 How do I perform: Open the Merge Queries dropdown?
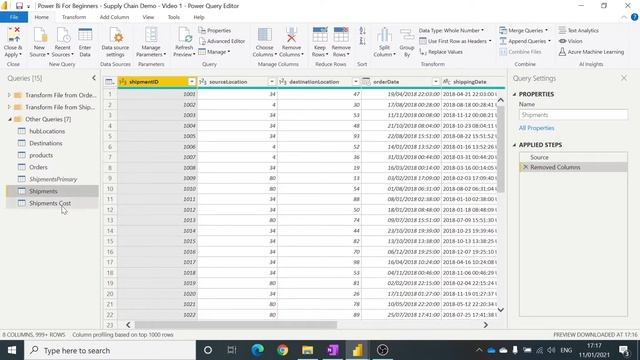524,31
